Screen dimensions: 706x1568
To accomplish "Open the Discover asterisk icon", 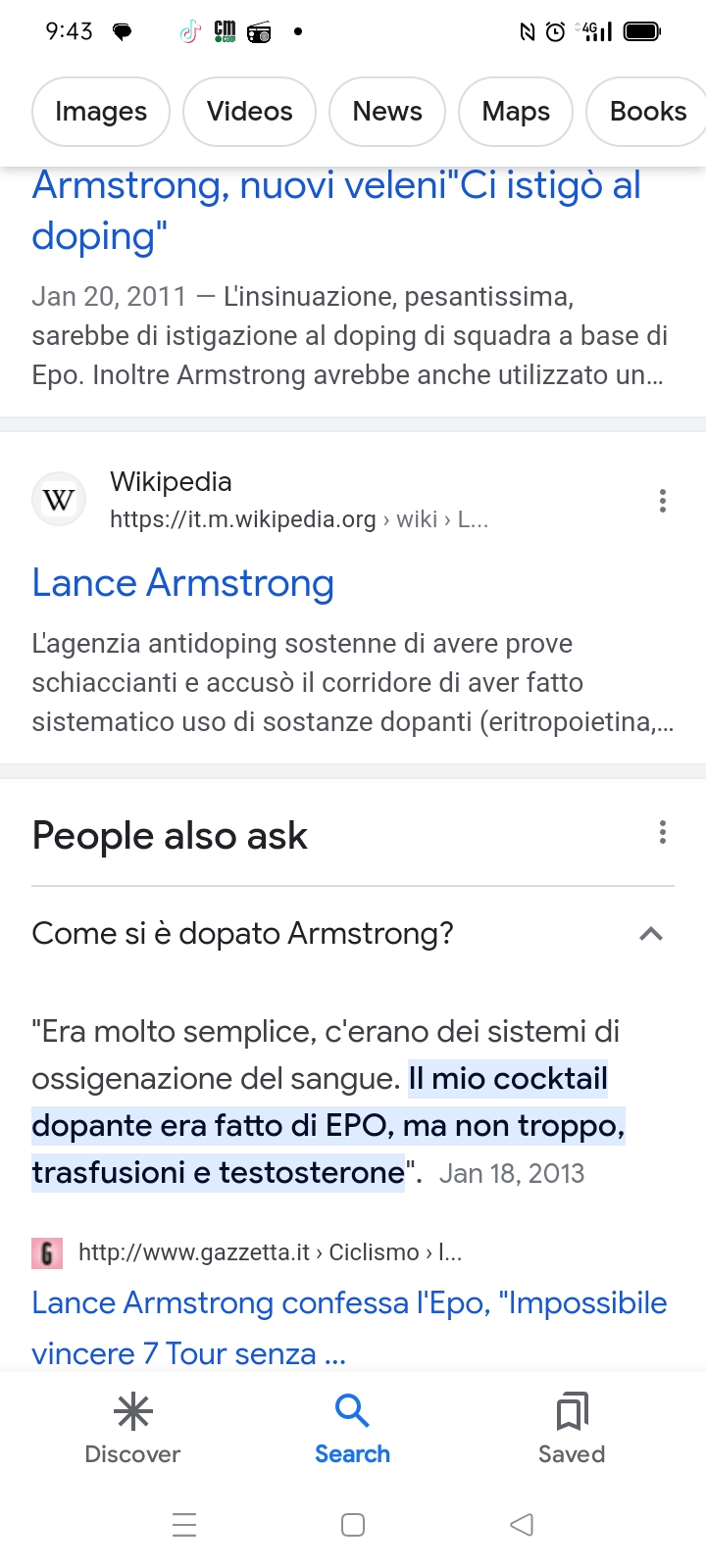I will pyautogui.click(x=132, y=1412).
